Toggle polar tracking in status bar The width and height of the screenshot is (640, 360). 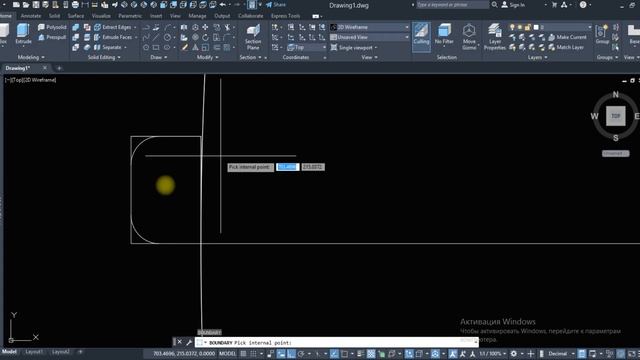(x=301, y=353)
